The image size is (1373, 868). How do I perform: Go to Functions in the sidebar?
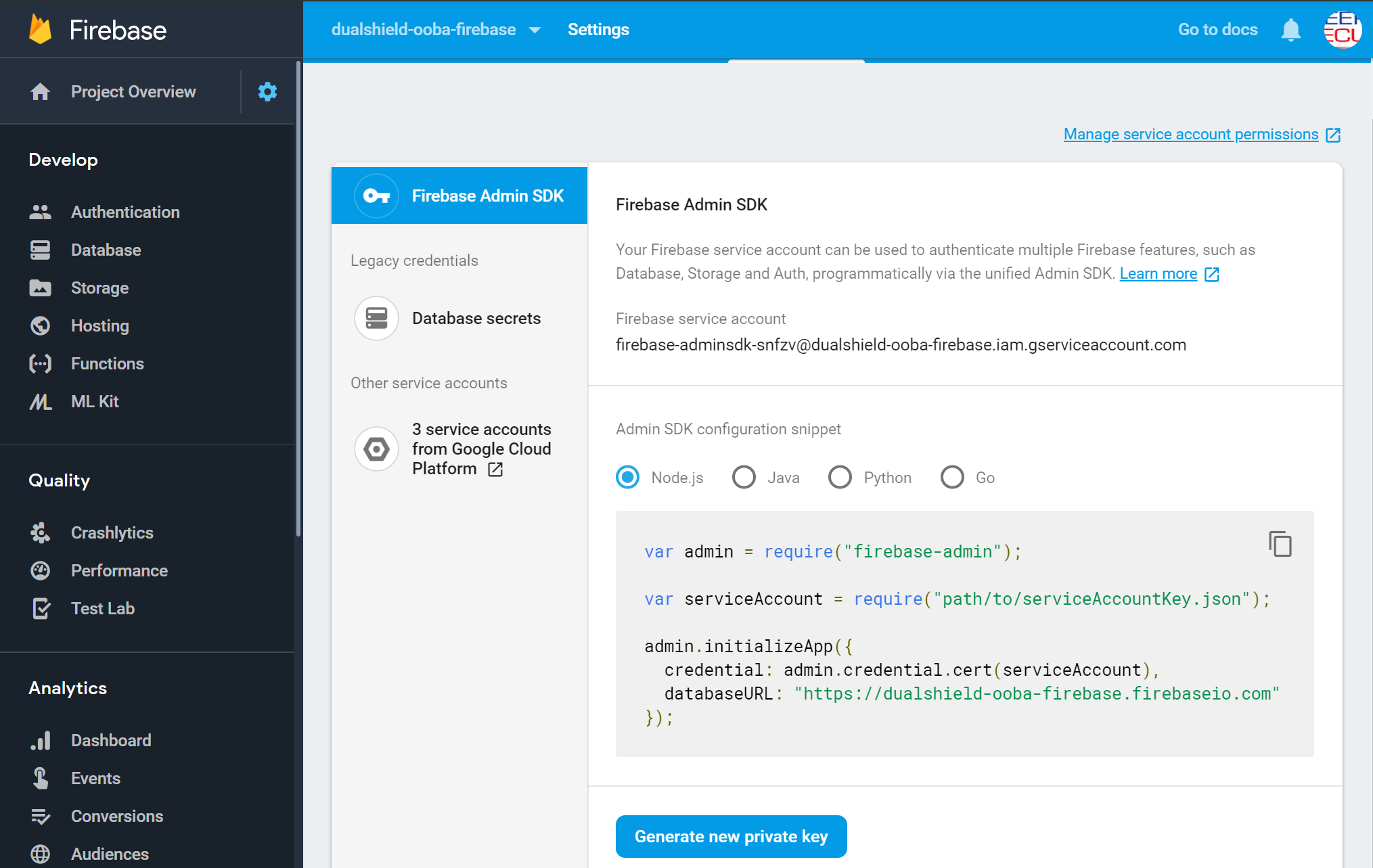click(x=107, y=363)
